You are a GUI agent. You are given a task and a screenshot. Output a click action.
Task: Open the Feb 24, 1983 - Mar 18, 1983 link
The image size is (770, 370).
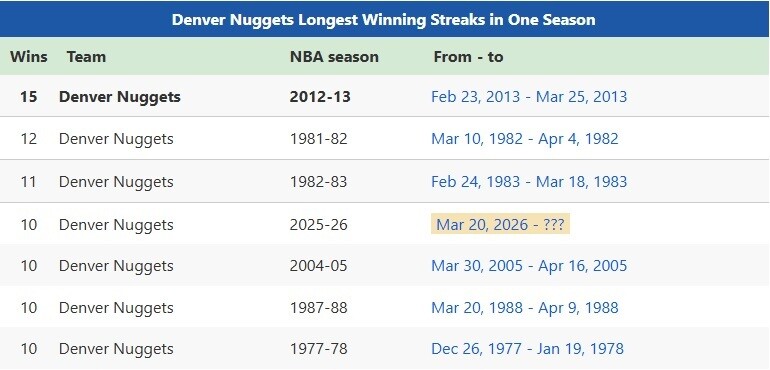pyautogui.click(x=529, y=181)
